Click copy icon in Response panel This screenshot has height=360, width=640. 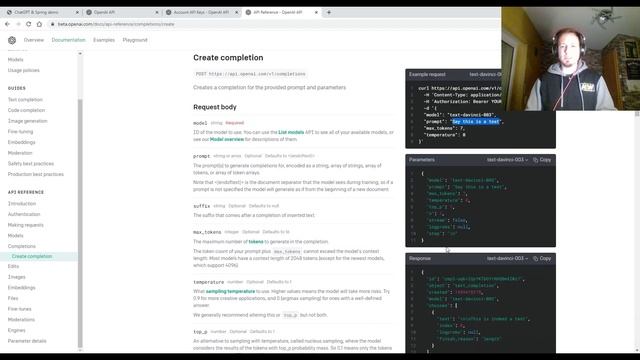(536, 259)
